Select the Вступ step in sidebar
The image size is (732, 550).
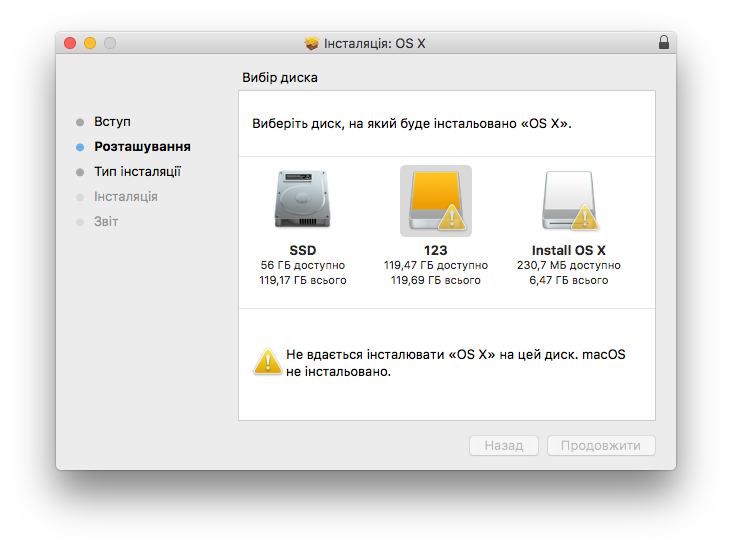(x=112, y=121)
